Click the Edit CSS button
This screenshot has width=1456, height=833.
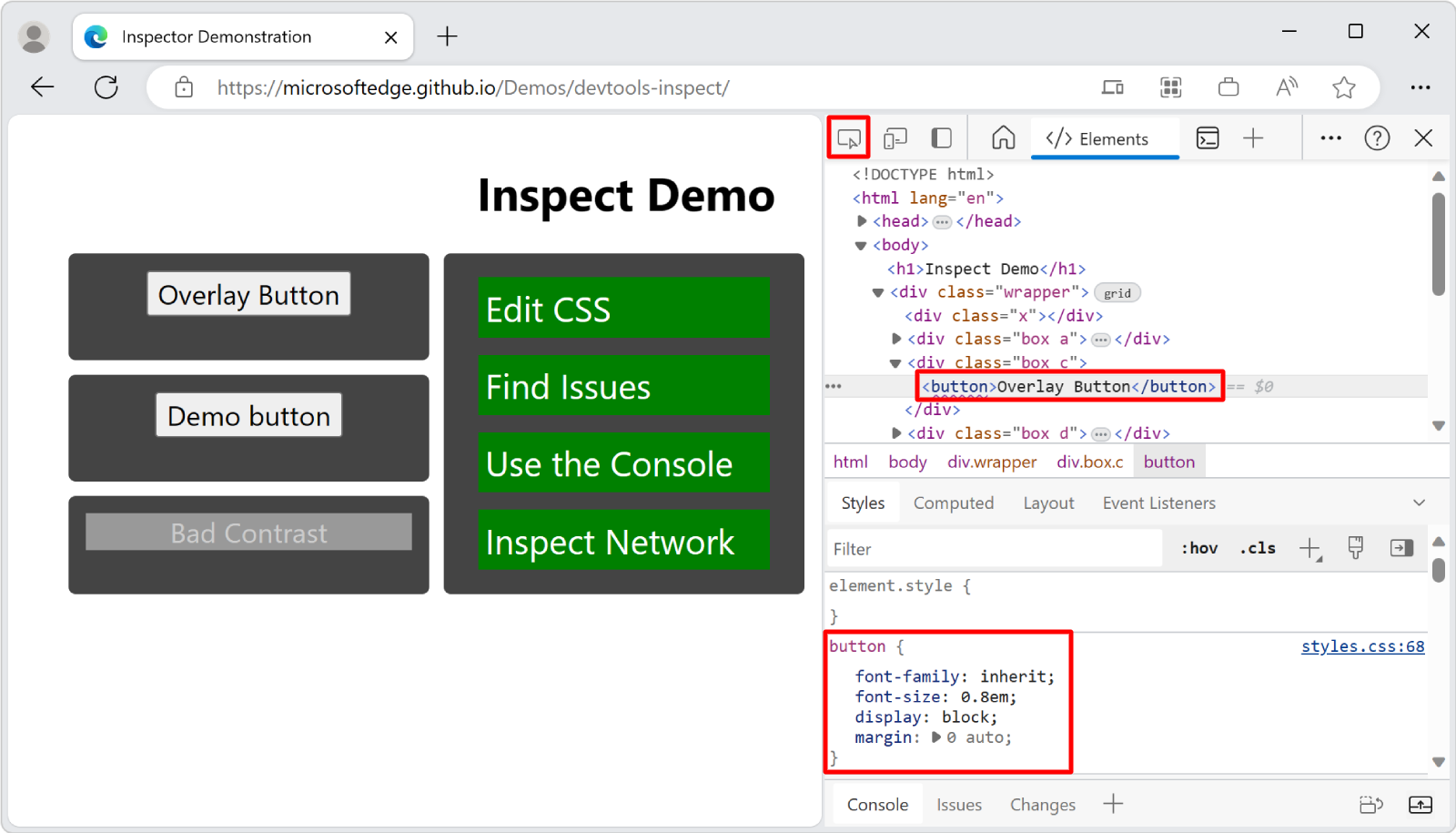622,309
